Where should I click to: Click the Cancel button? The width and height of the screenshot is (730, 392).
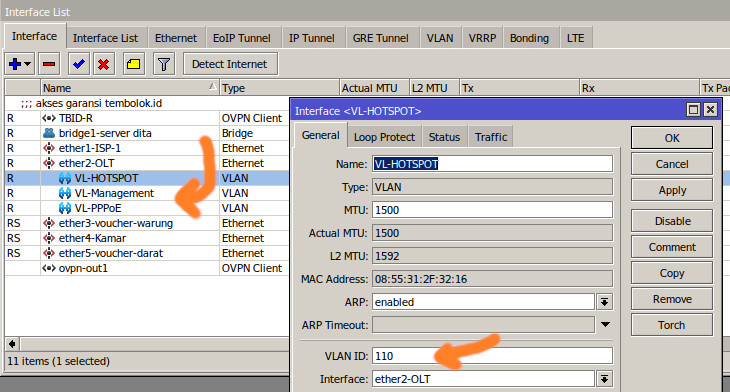click(672, 164)
